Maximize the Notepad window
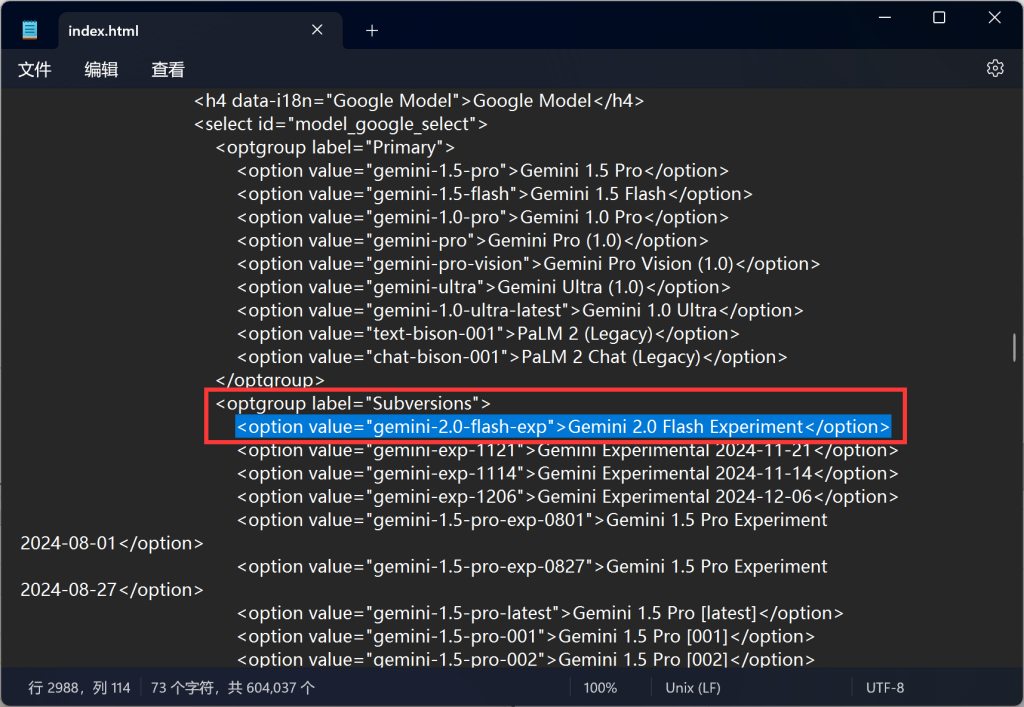The image size is (1024, 707). (x=939, y=18)
